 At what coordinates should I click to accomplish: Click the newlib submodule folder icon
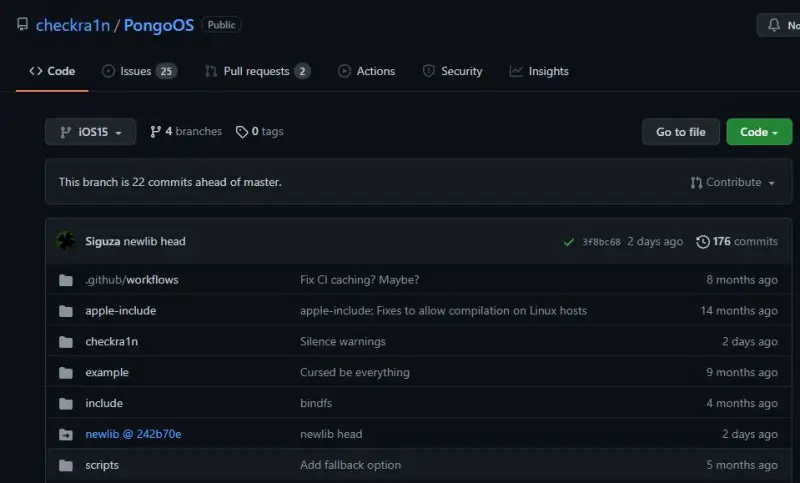click(x=66, y=434)
